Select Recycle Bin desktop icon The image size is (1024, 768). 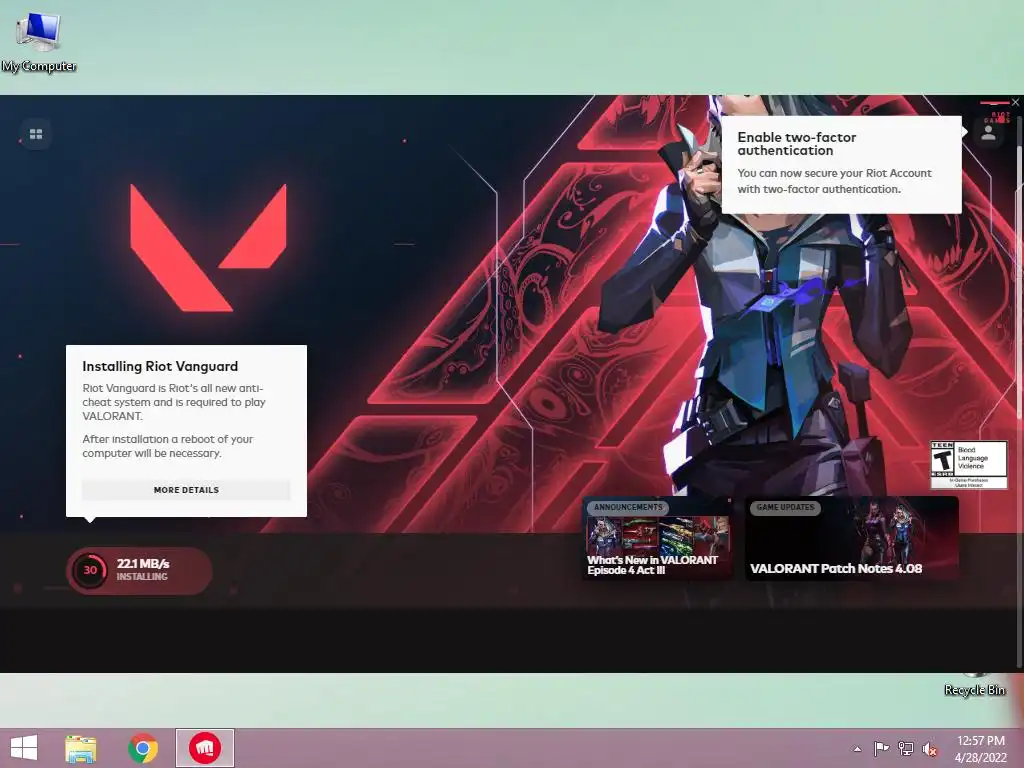point(974,685)
